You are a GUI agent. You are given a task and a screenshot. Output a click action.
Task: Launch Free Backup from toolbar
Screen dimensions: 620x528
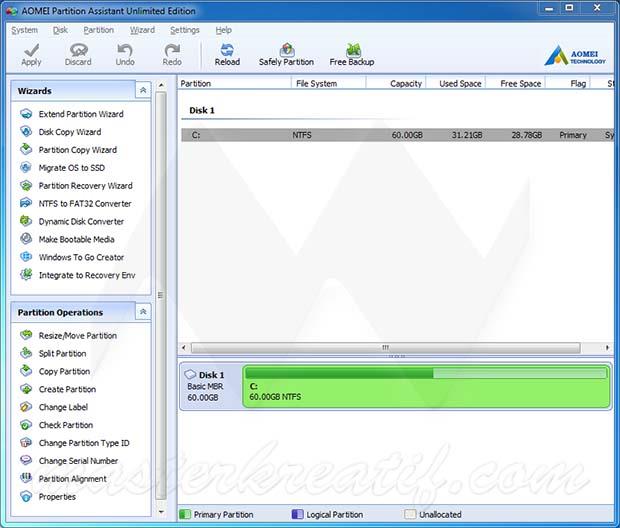point(352,55)
